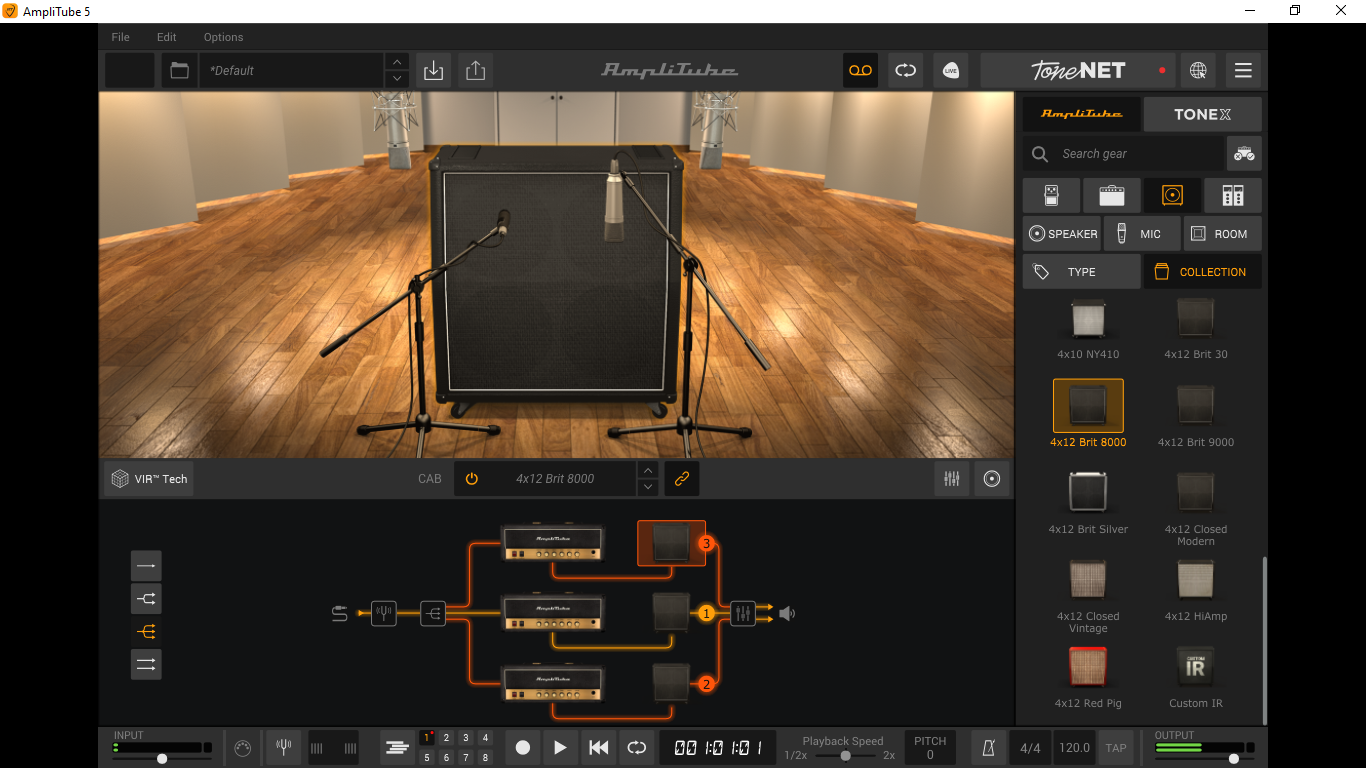
Task: Switch to Live mode icon
Action: click(x=950, y=71)
